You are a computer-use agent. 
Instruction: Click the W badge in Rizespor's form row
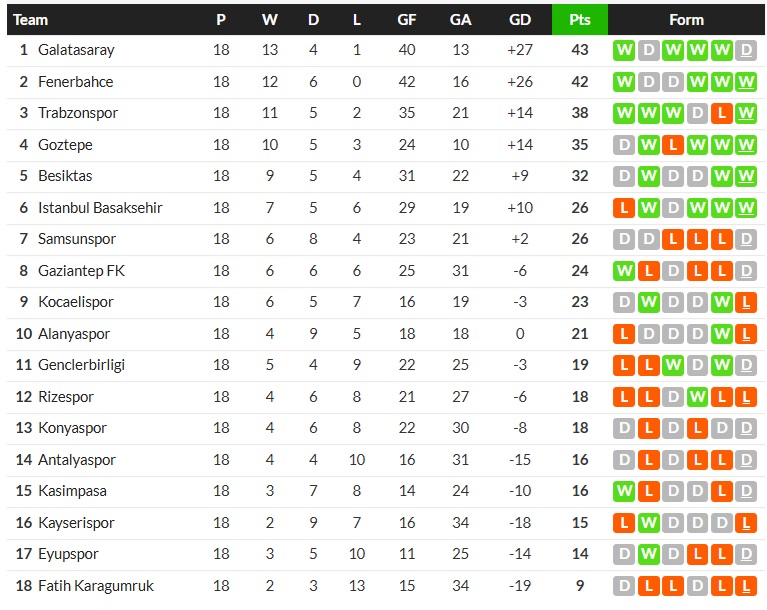click(x=697, y=397)
